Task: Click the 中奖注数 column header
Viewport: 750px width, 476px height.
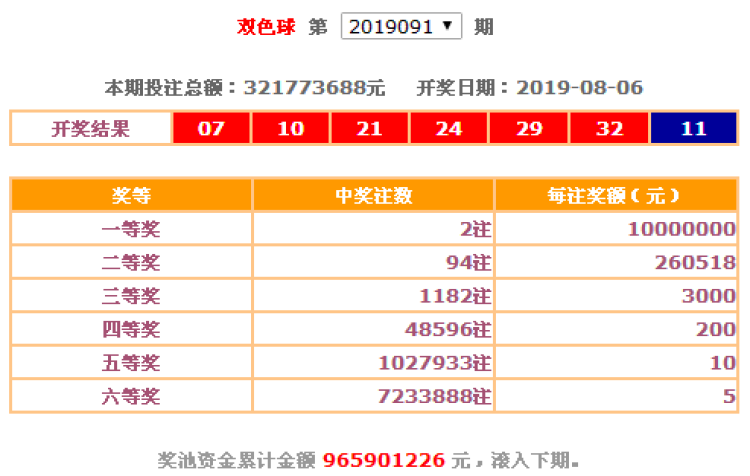Action: click(373, 196)
